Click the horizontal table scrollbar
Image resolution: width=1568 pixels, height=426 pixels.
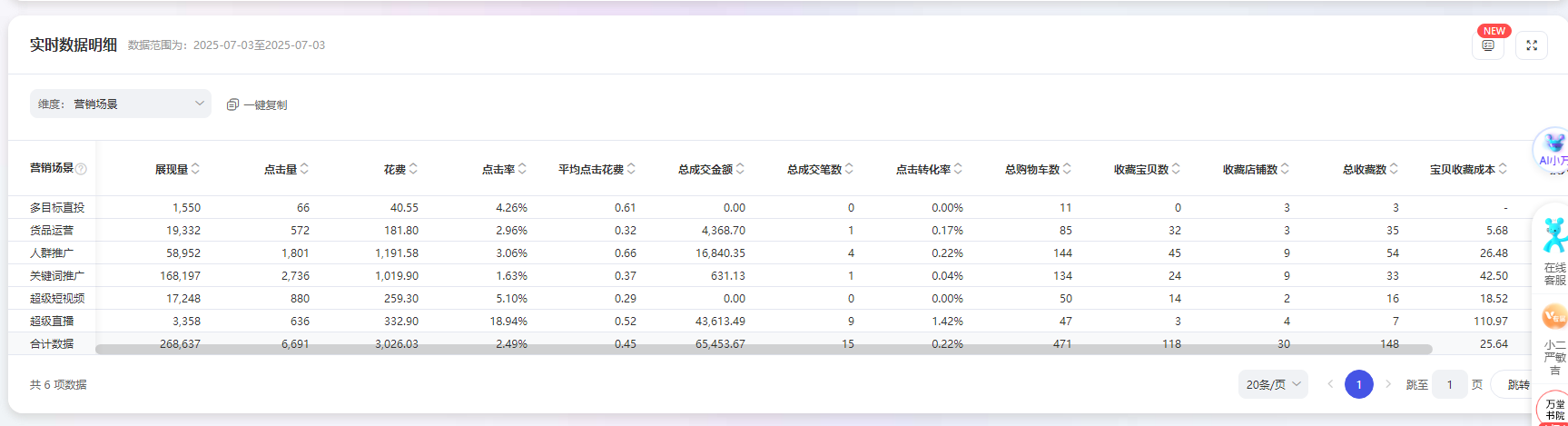point(763,349)
